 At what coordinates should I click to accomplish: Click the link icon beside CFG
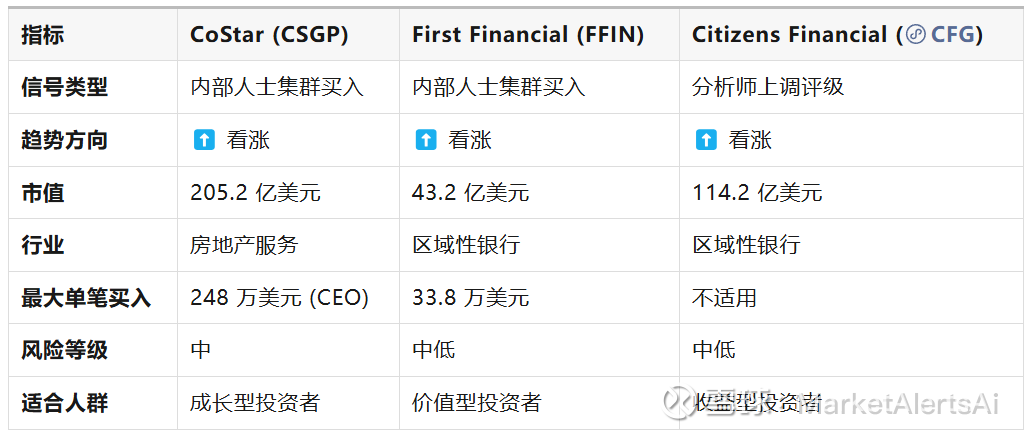click(915, 35)
